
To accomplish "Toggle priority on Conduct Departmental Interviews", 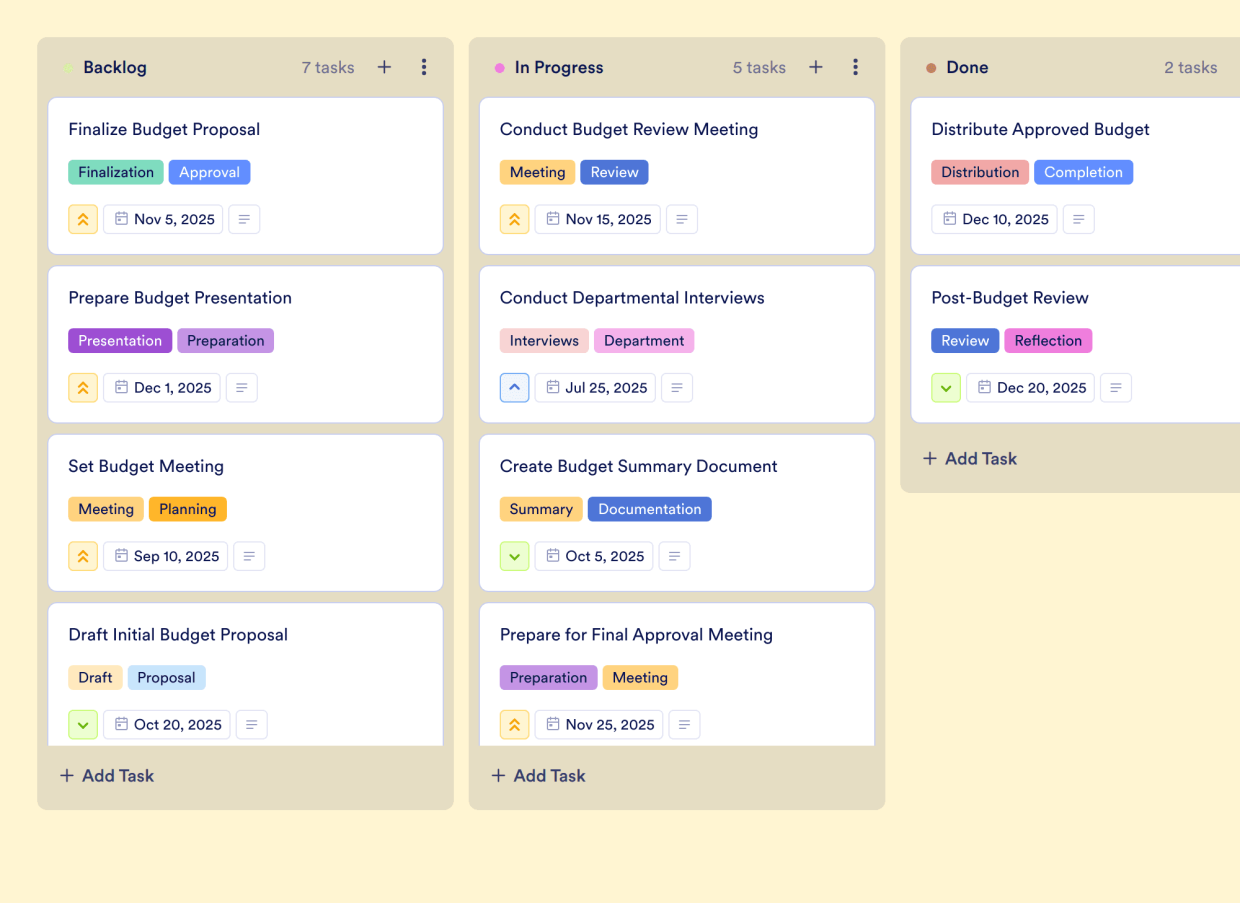I will 514,387.
